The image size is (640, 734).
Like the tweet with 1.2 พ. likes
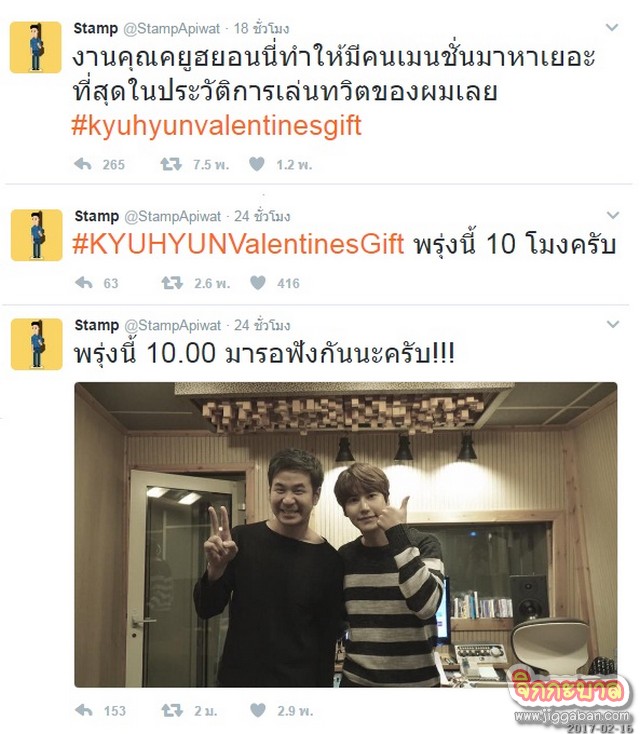click(x=257, y=164)
